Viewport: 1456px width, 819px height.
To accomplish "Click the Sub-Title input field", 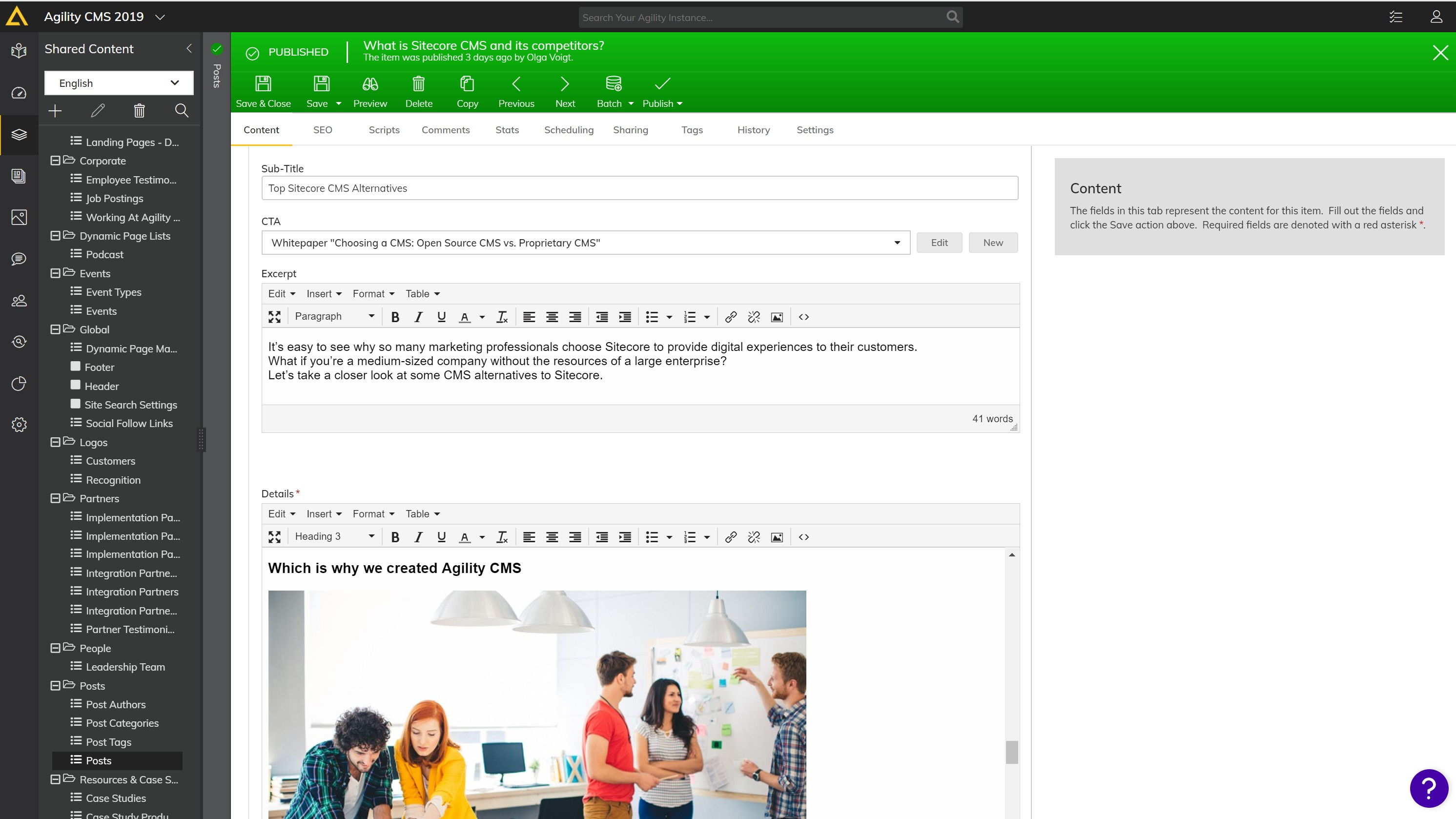I will [639, 188].
